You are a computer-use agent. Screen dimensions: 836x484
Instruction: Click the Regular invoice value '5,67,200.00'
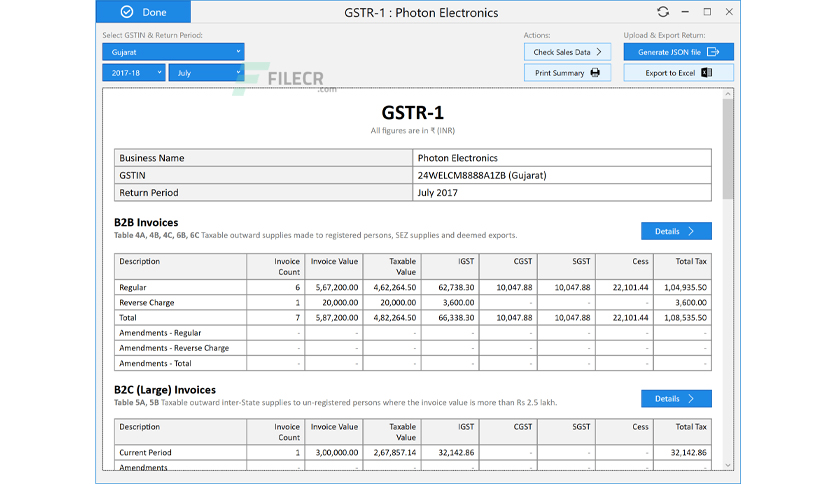tap(337, 287)
